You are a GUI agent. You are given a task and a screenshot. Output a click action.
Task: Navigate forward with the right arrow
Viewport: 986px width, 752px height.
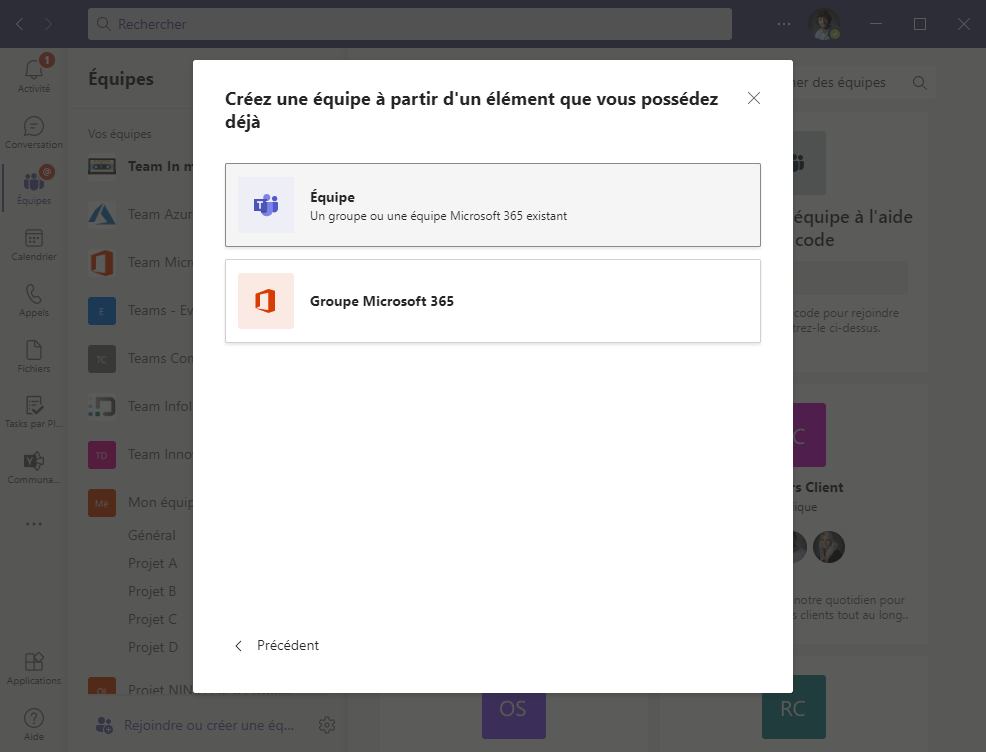coord(48,24)
